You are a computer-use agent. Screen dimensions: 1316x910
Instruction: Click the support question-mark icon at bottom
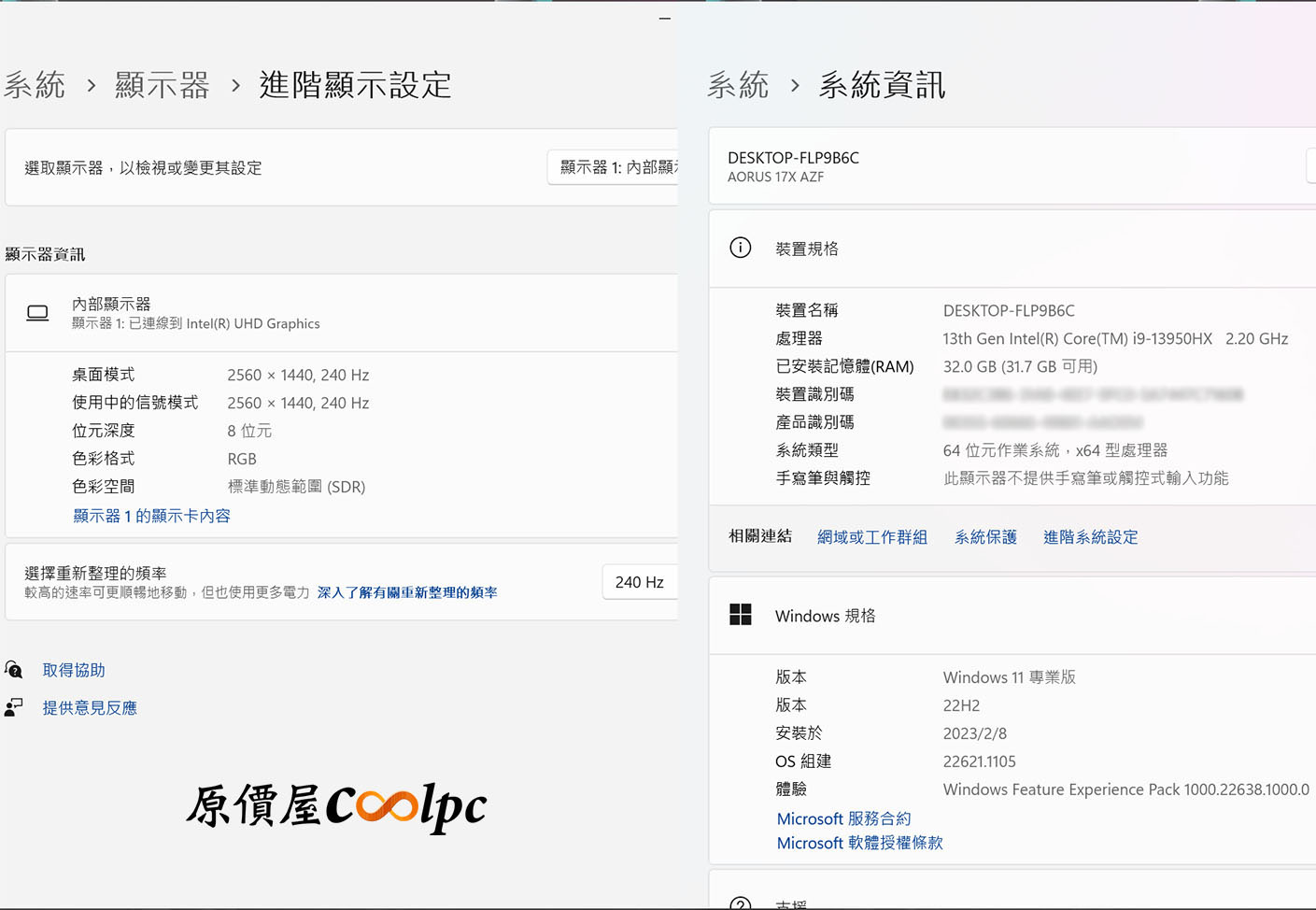tap(740, 903)
